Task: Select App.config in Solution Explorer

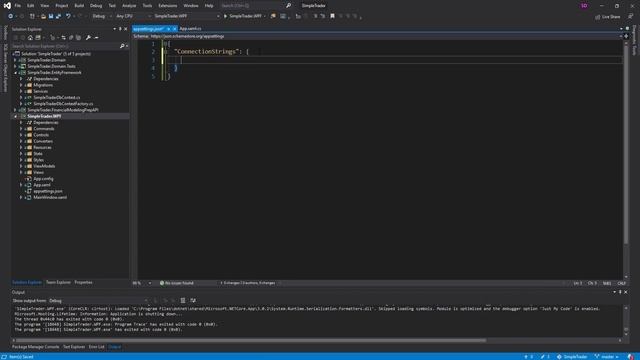Action: (x=43, y=179)
